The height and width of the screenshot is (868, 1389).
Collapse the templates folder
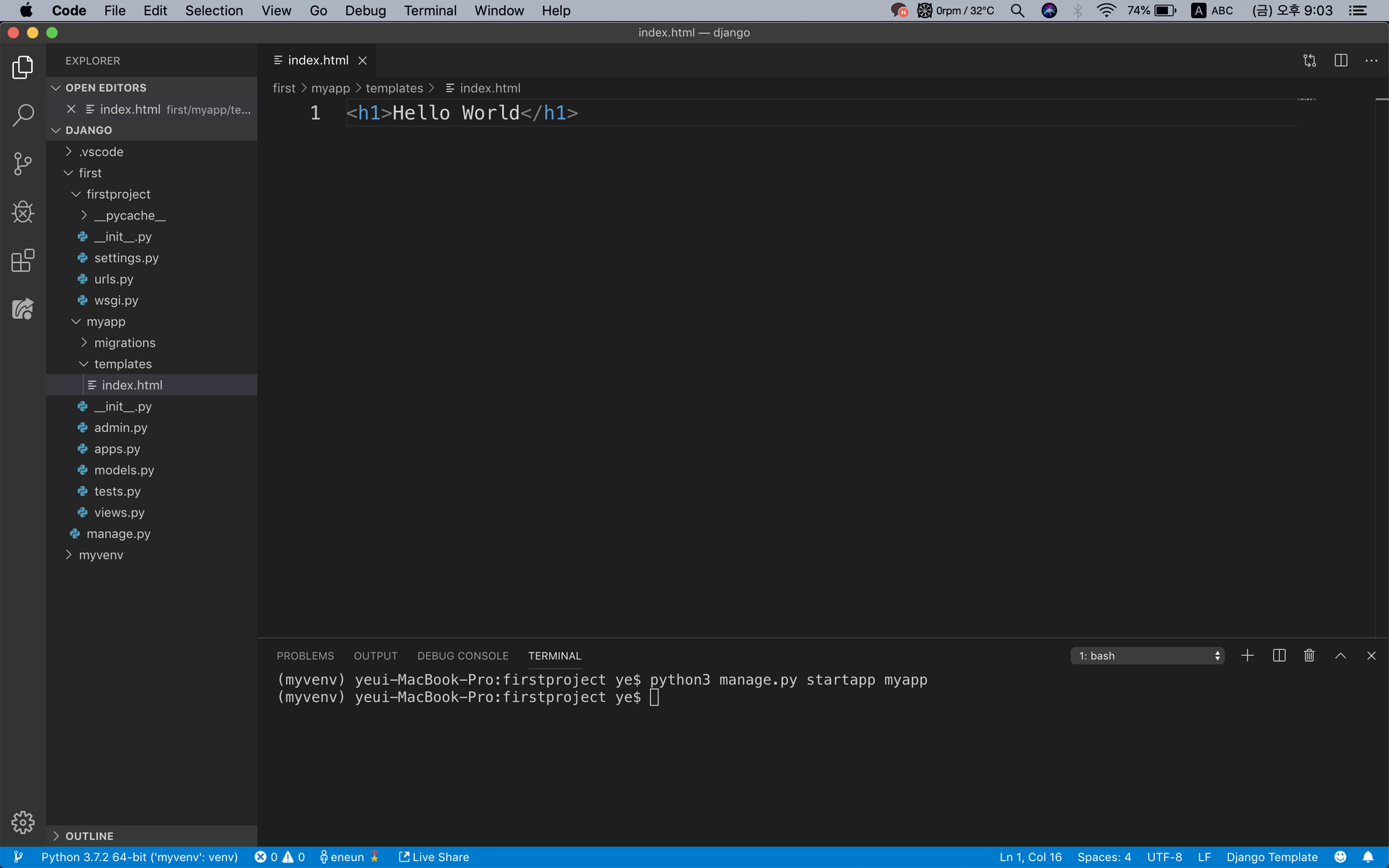(123, 364)
